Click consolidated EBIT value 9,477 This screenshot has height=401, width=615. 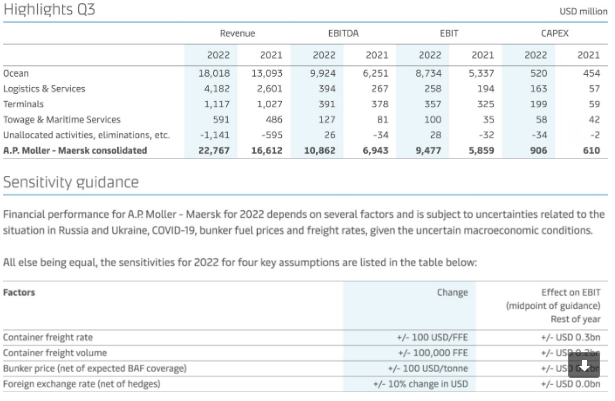click(428, 150)
